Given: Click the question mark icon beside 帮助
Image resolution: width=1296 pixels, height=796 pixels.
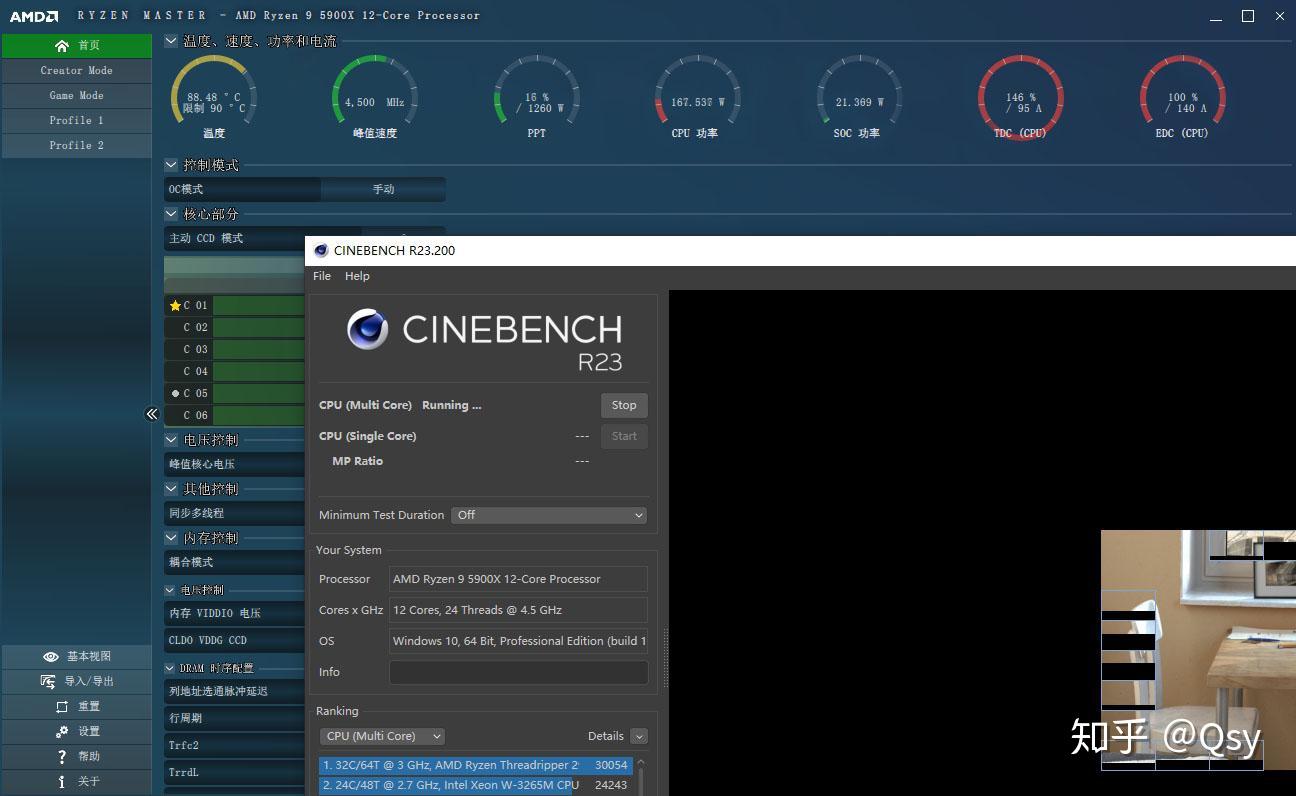Looking at the screenshot, I should [x=62, y=757].
